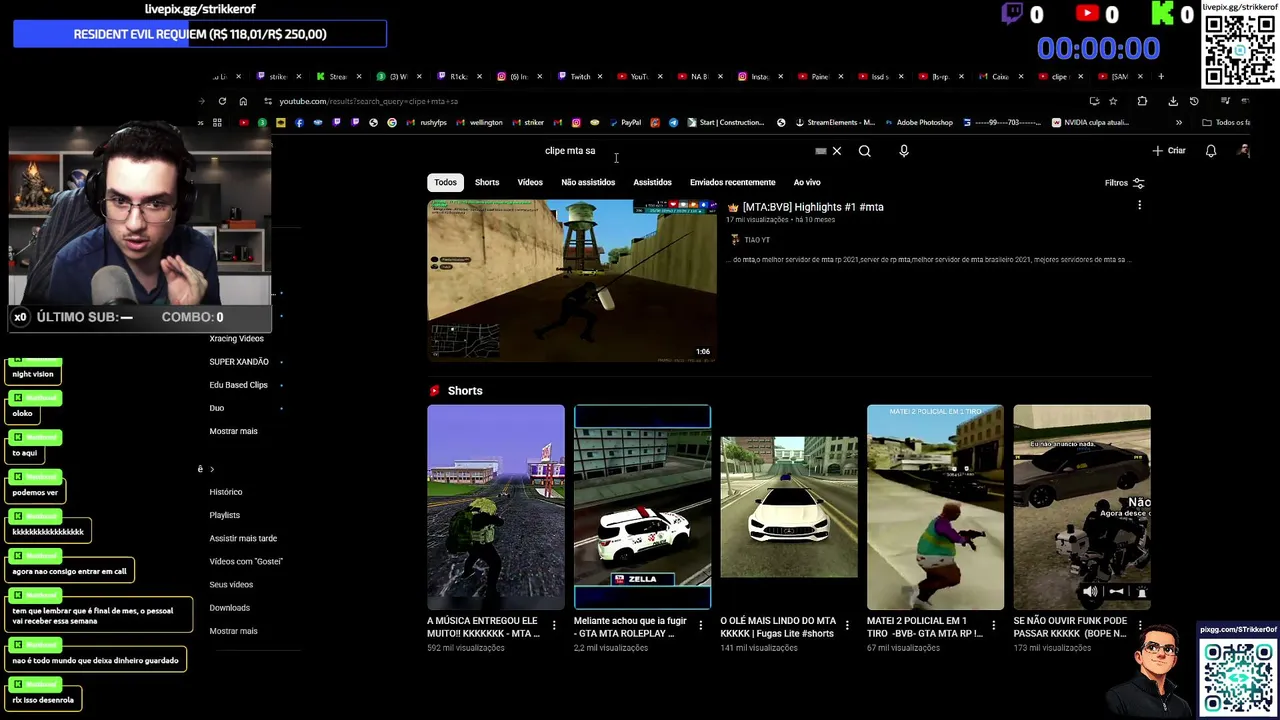Open options for MTA:BVB Highlights video
This screenshot has width=1280, height=720.
coord(1139,205)
